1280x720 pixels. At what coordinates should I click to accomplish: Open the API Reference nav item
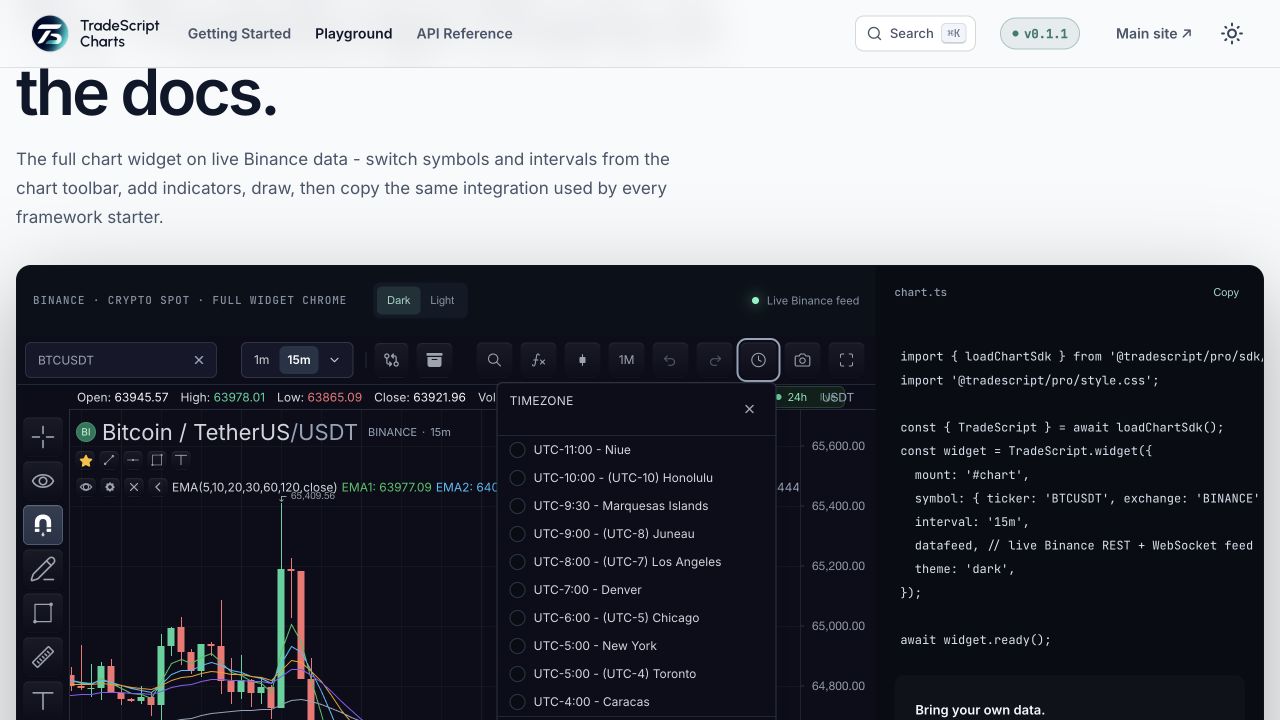click(x=464, y=33)
